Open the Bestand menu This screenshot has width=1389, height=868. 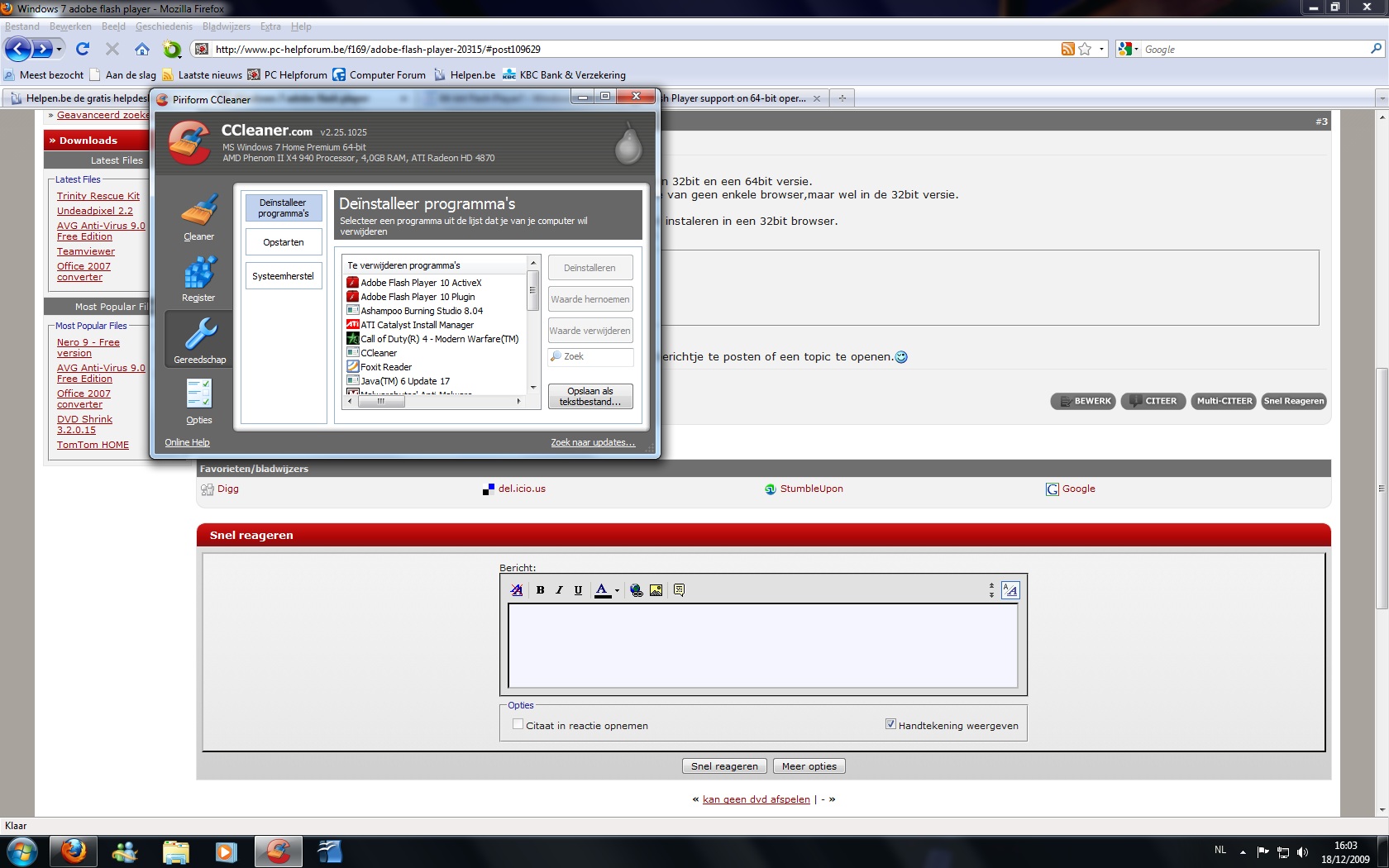click(22, 26)
